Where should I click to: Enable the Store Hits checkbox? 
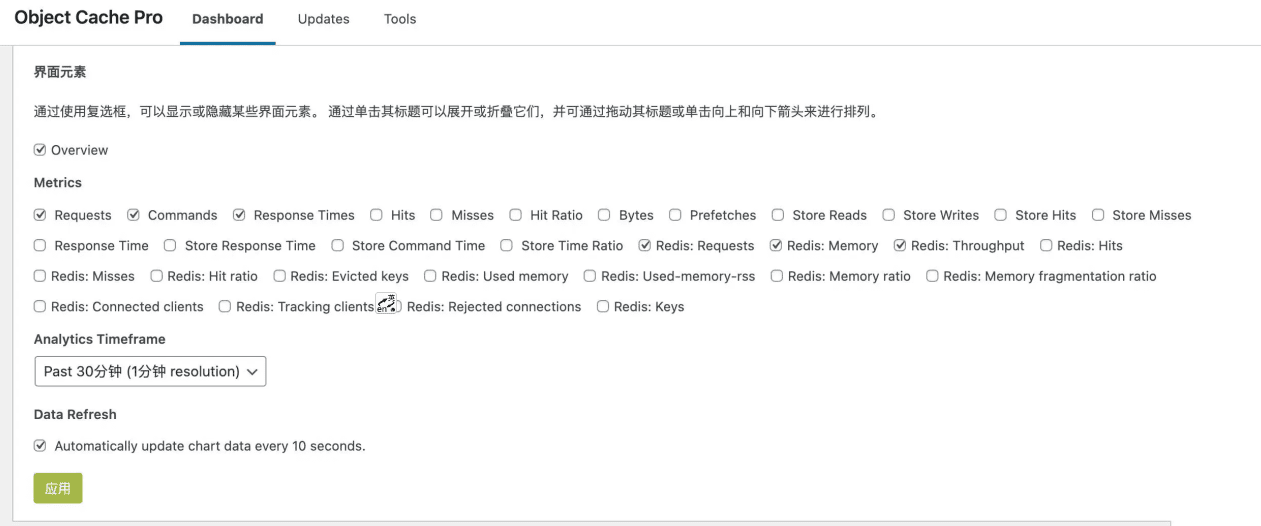(x=1000, y=215)
